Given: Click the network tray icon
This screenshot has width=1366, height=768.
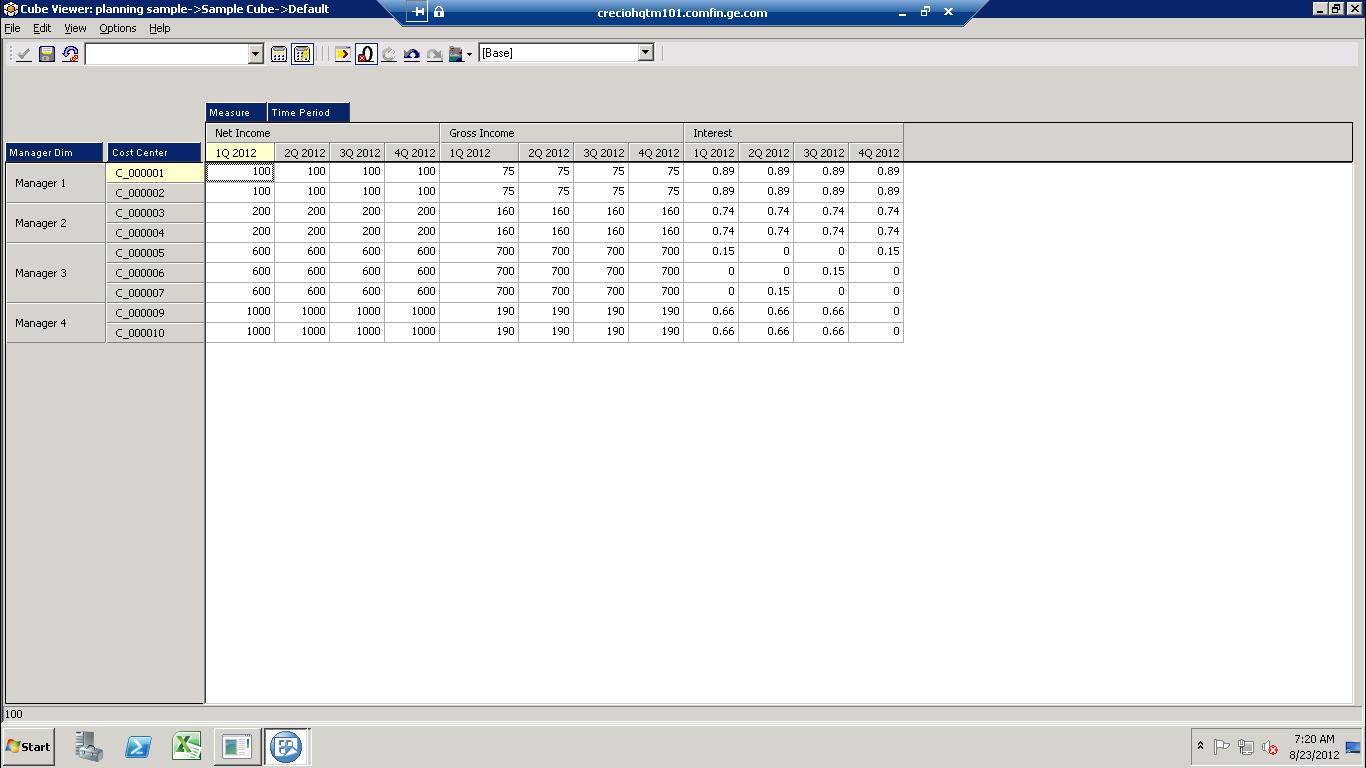Looking at the screenshot, I should (1246, 747).
